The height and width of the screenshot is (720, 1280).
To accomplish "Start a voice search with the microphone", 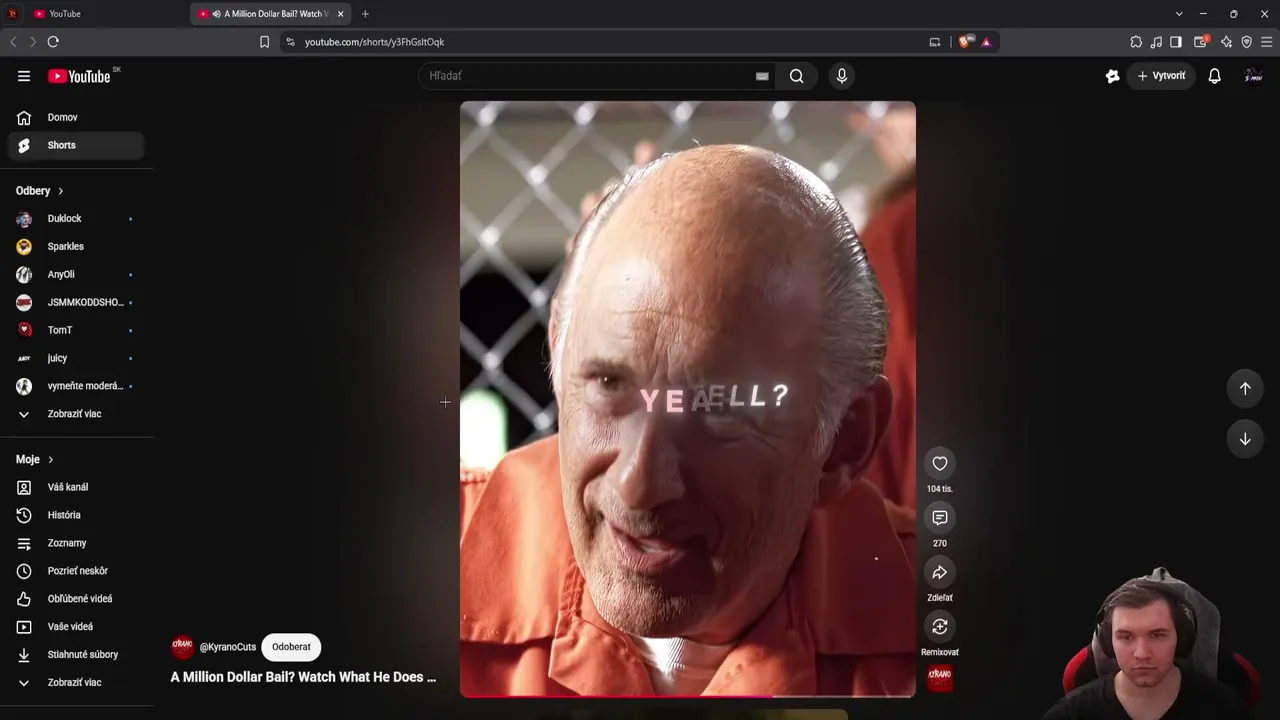I will click(x=842, y=76).
